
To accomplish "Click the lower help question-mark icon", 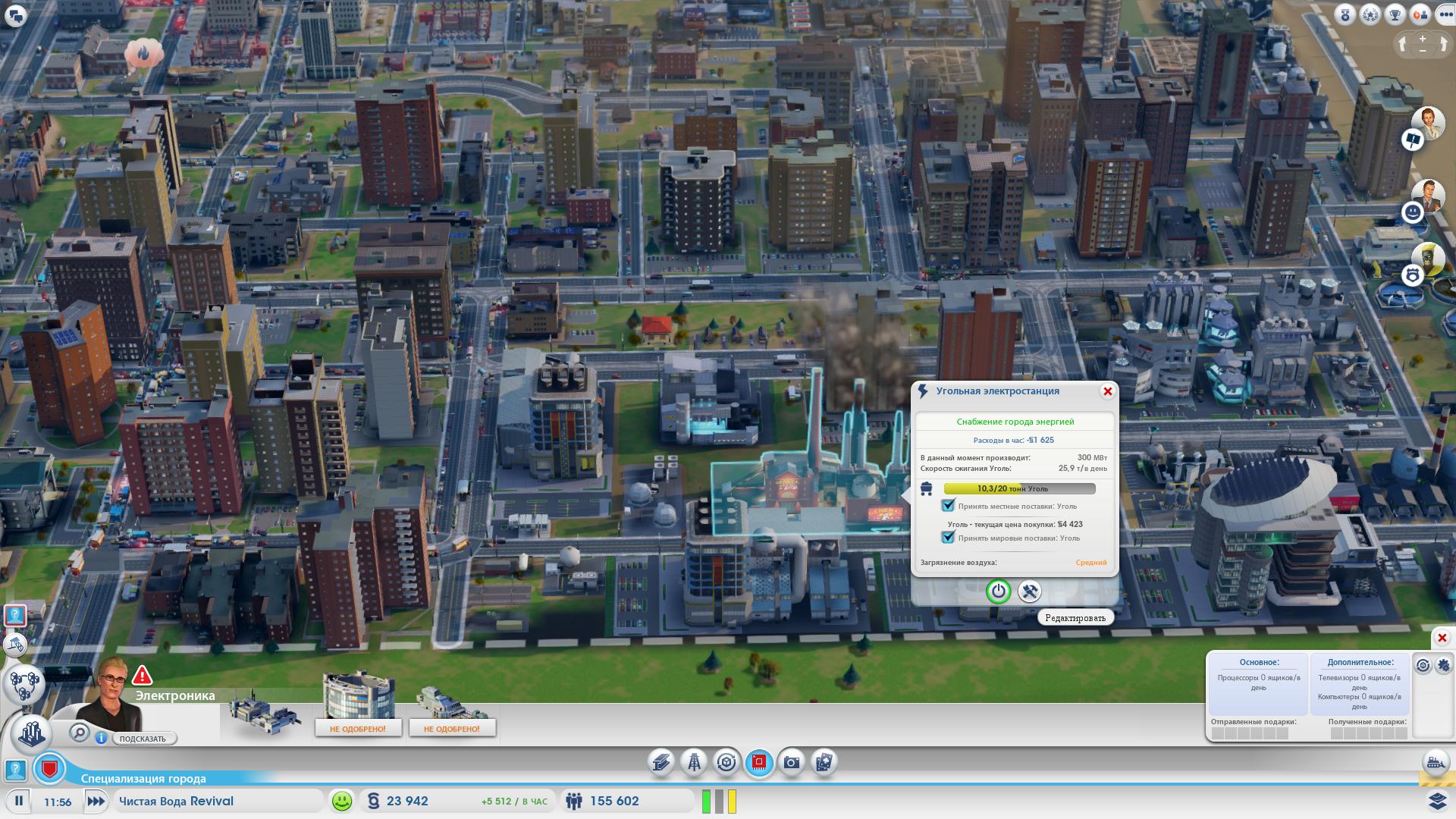I will point(15,770).
